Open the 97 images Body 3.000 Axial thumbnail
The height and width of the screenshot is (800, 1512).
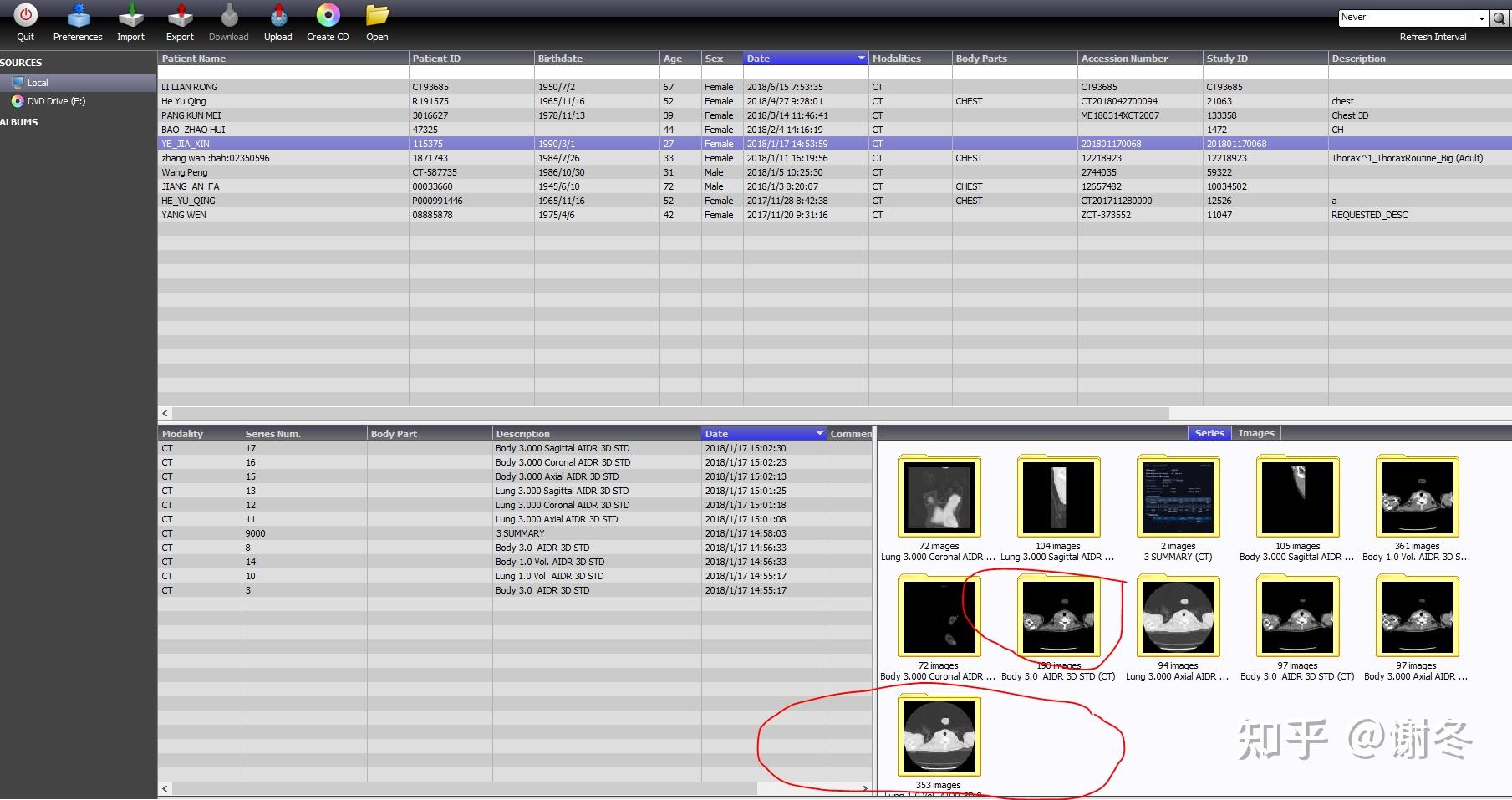pyautogui.click(x=1417, y=616)
